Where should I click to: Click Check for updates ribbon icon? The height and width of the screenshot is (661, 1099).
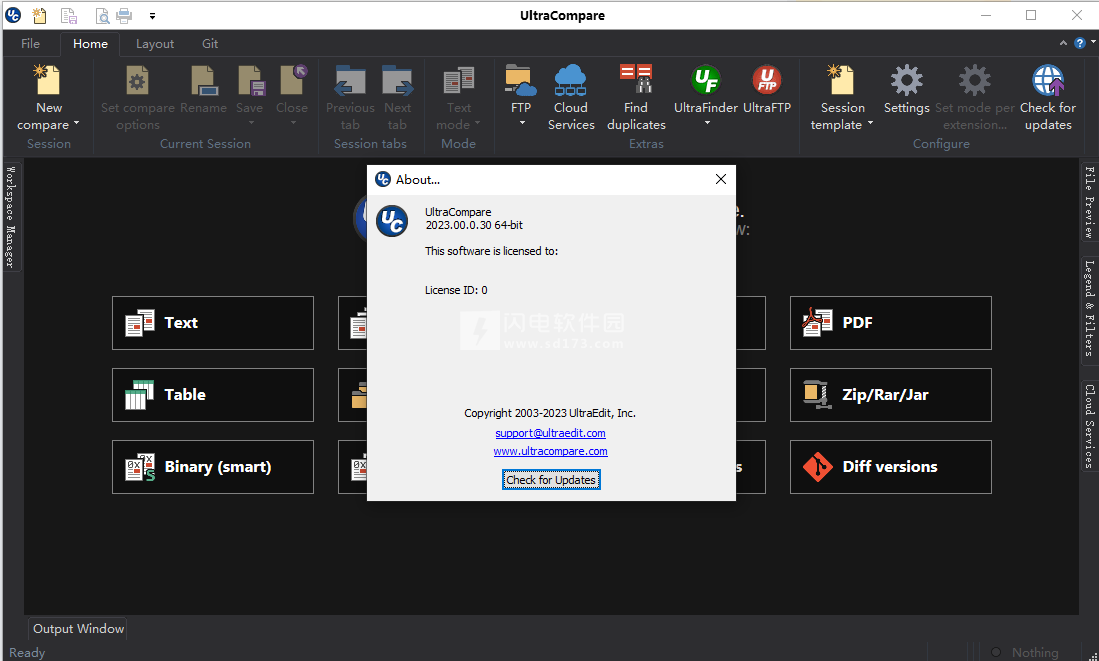coord(1048,80)
